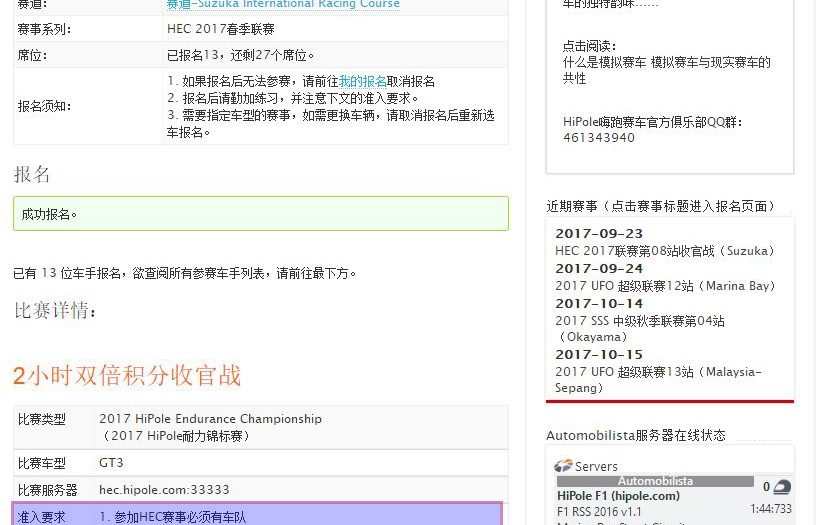This screenshot has width=819, height=525.
Task: Click Automobilista服务器在线状态 sidebar heading
Action: click(636, 435)
